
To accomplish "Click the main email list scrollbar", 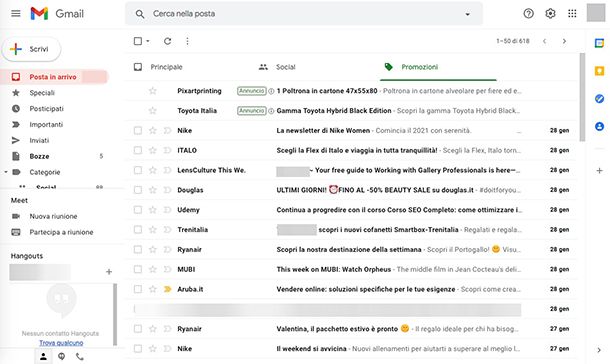I will (x=582, y=97).
